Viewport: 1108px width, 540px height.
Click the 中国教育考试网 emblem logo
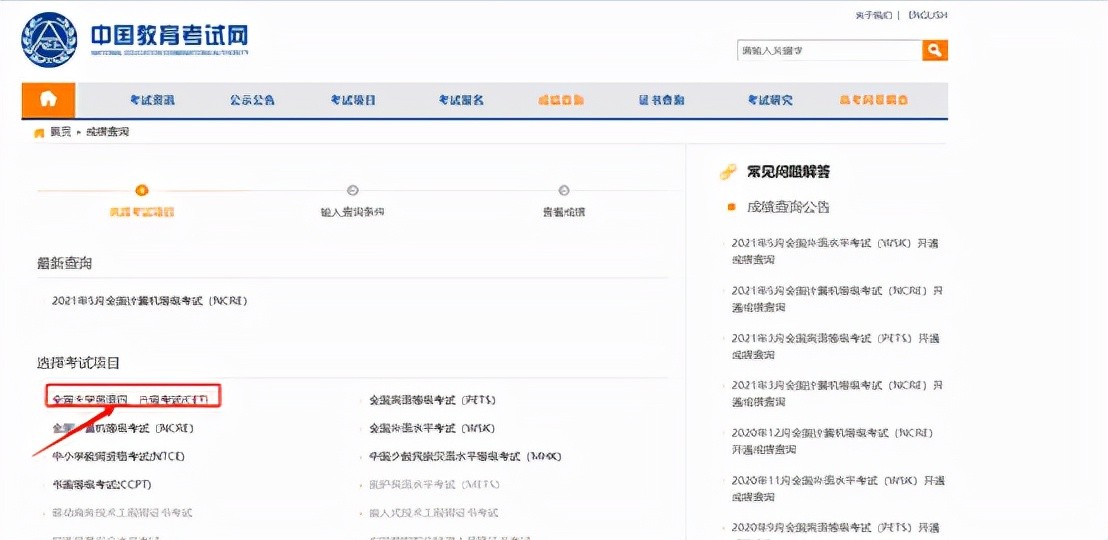pyautogui.click(x=50, y=39)
